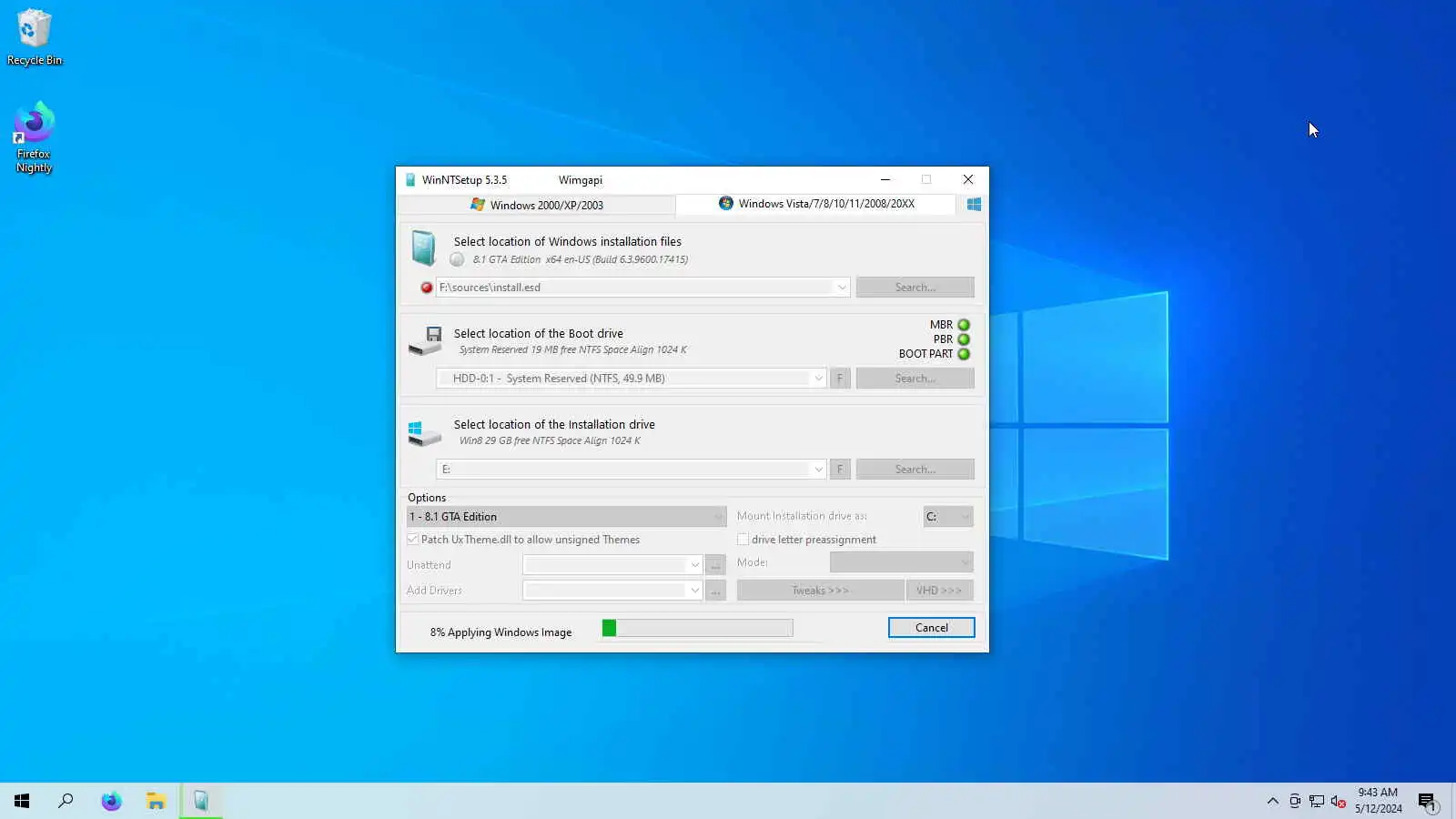The image size is (1456, 819).
Task: Open the Mount Installation drive as C: dropdown
Action: (x=948, y=517)
